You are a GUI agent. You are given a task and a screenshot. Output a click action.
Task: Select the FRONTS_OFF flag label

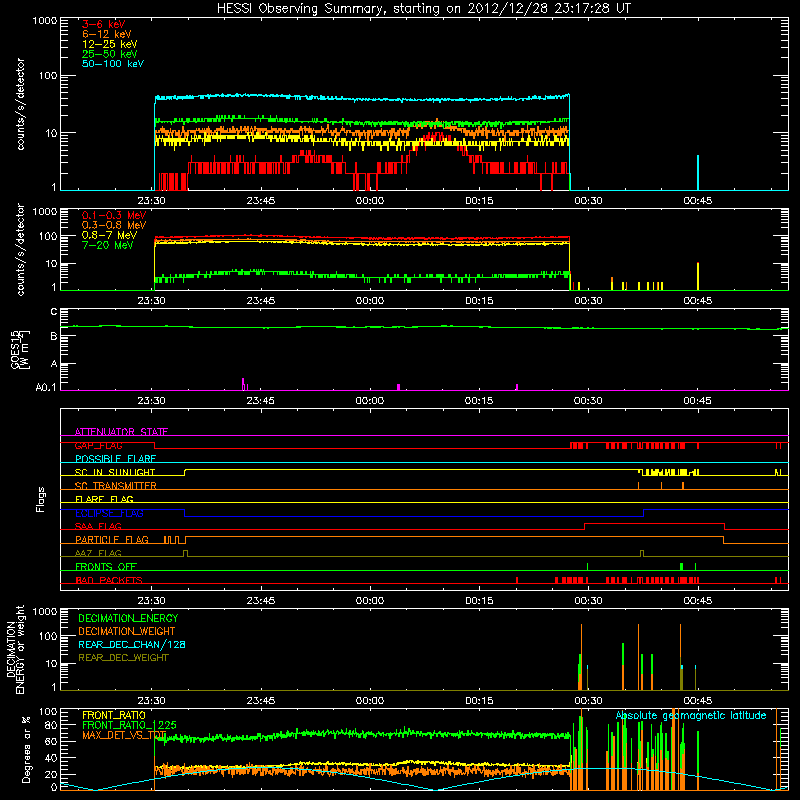pyautogui.click(x=106, y=567)
